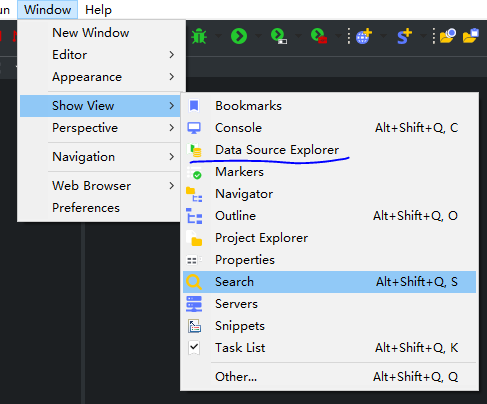Click the blue S with plus icon
The image size is (487, 404).
(404, 36)
